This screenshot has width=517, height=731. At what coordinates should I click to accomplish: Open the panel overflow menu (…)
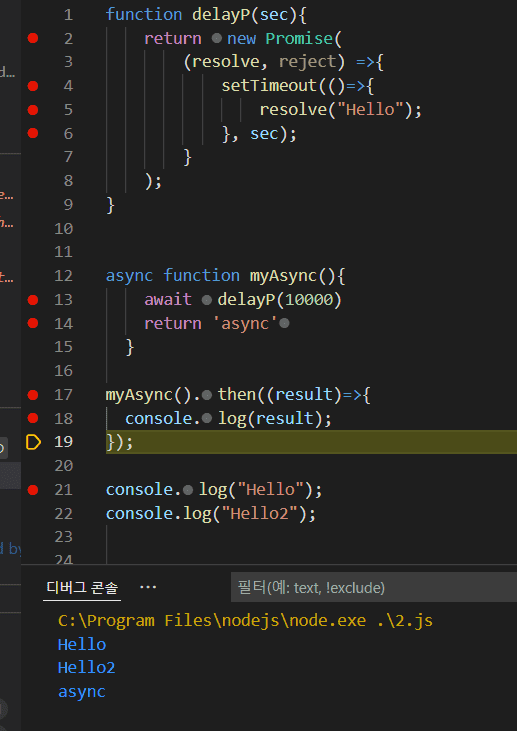tap(148, 587)
